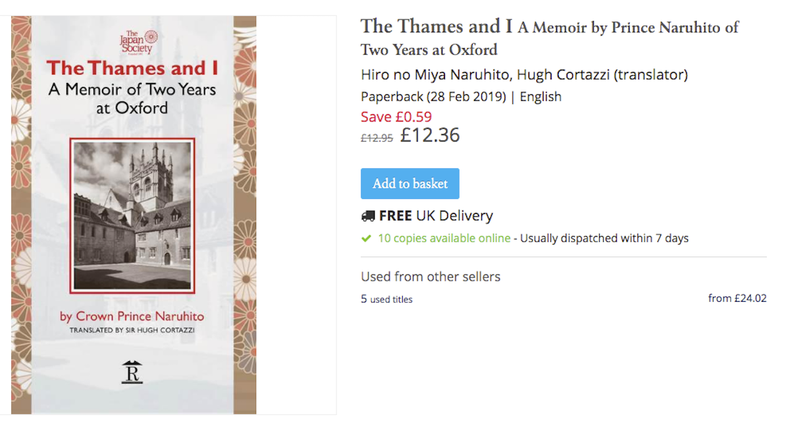Open the 5 used titles link
Image resolution: width=790 pixels, height=427 pixels.
point(386,299)
